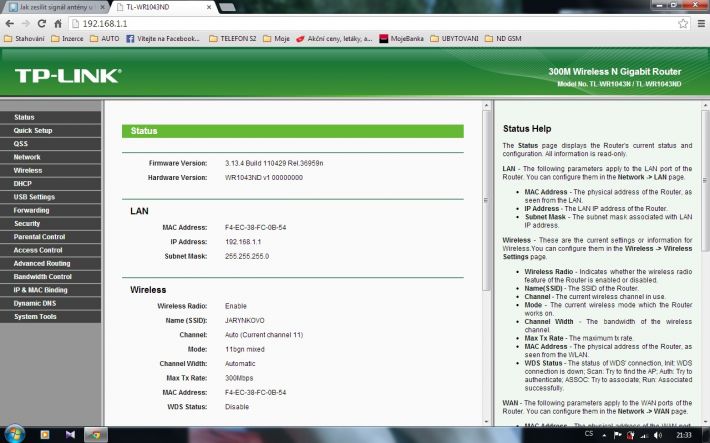Bookmark this page with the star icon
The image size is (710, 443).
click(683, 24)
